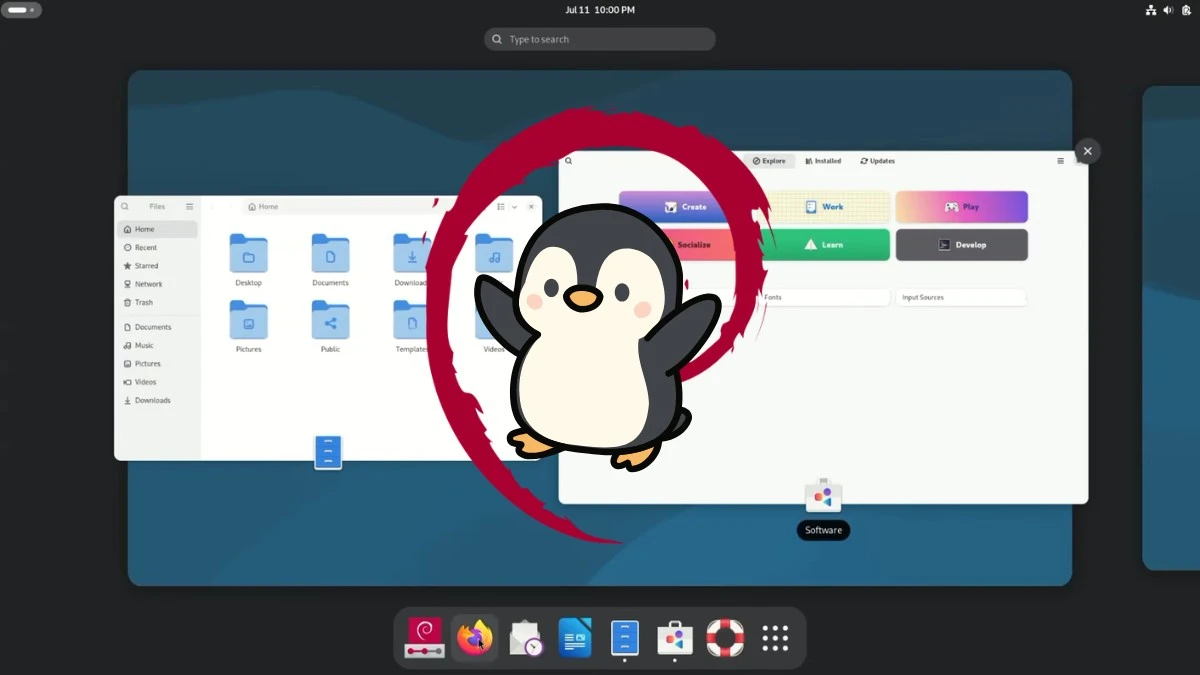The height and width of the screenshot is (675, 1200).
Task: Switch to the Installed tab in Software
Action: coord(823,161)
